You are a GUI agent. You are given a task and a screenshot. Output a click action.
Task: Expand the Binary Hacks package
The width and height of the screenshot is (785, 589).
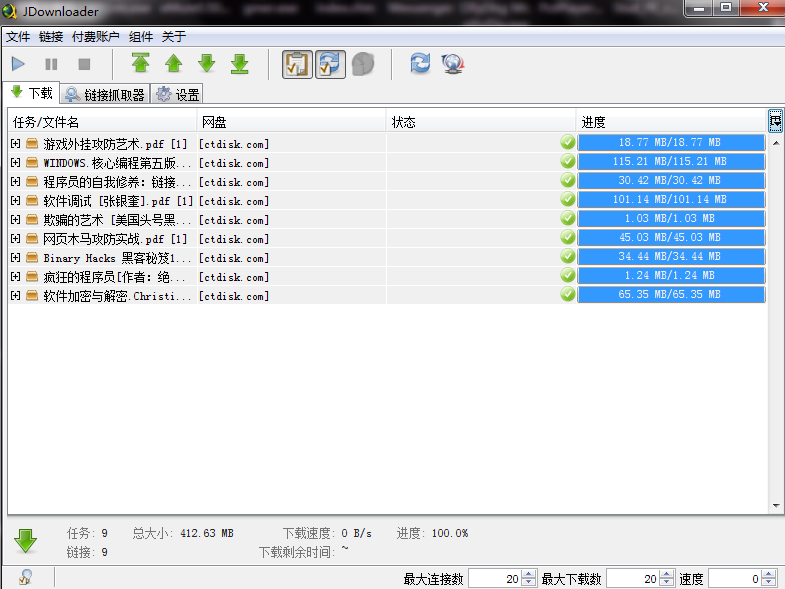pyautogui.click(x=16, y=258)
